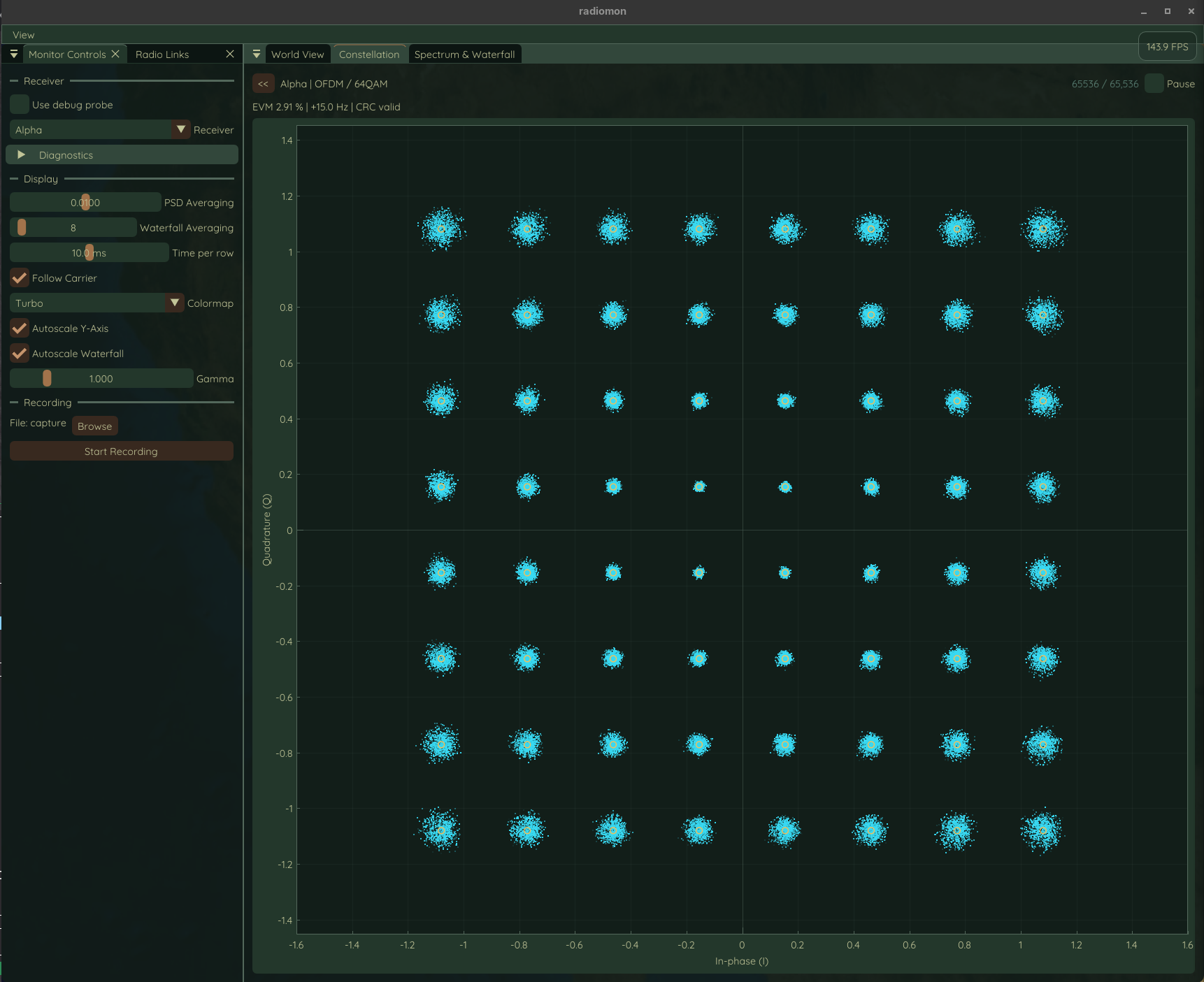Image resolution: width=1204 pixels, height=982 pixels.
Task: Click the 'File: capture' label
Action: coord(38,424)
